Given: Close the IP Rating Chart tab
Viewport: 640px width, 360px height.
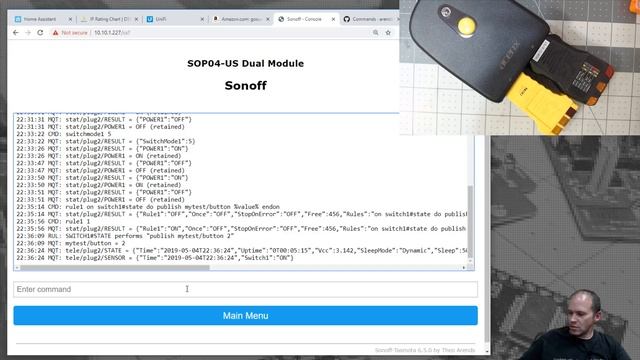Looking at the screenshot, I should point(136,19).
